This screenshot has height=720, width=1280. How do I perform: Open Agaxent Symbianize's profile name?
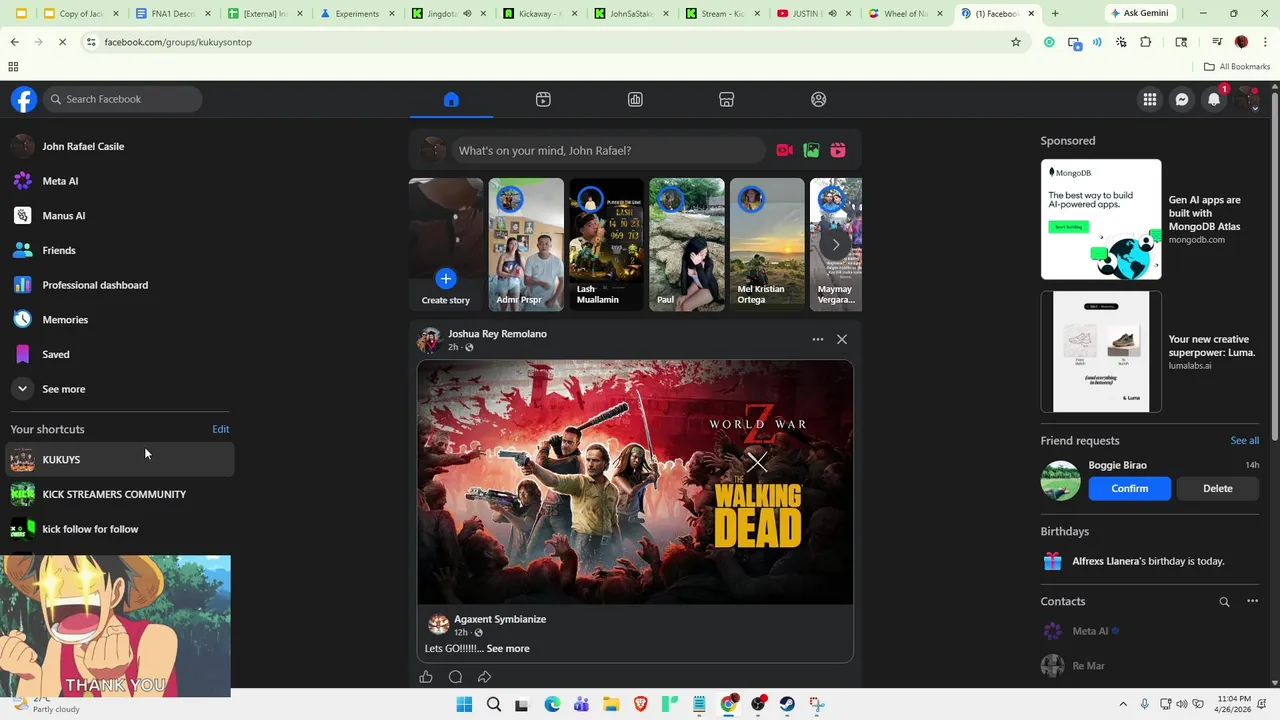coord(500,619)
